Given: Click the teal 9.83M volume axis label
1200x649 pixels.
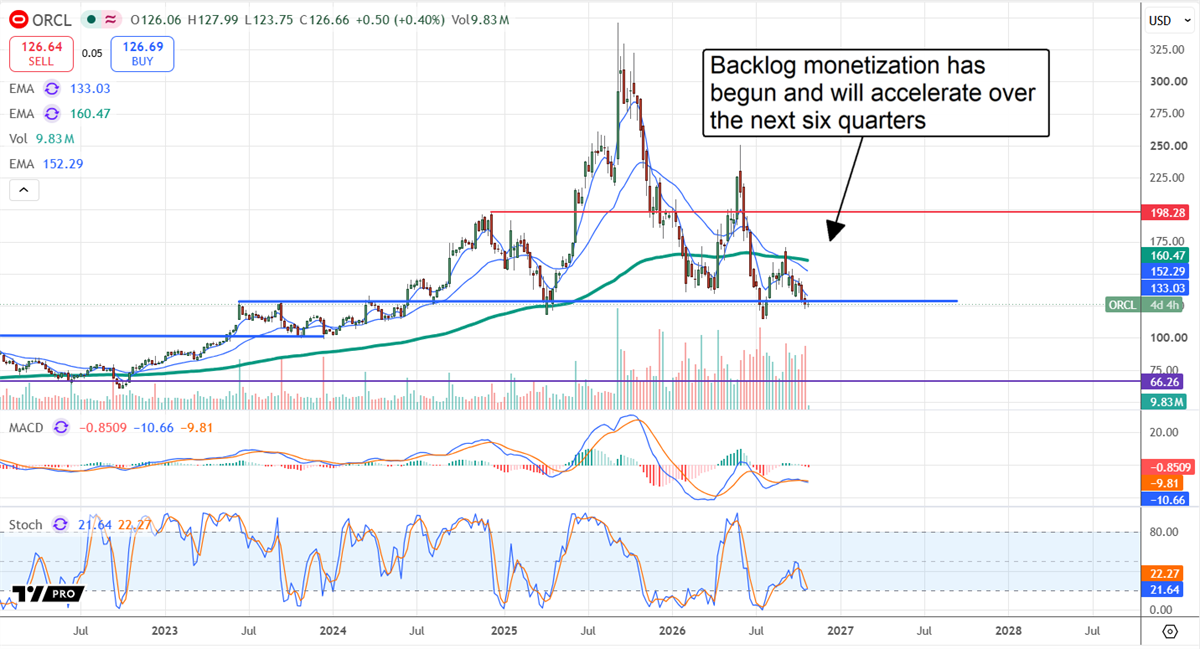Looking at the screenshot, I should (1165, 402).
